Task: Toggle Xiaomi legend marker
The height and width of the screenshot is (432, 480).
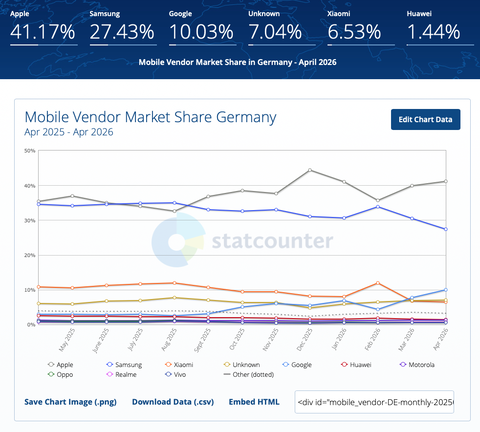Action: [168, 365]
